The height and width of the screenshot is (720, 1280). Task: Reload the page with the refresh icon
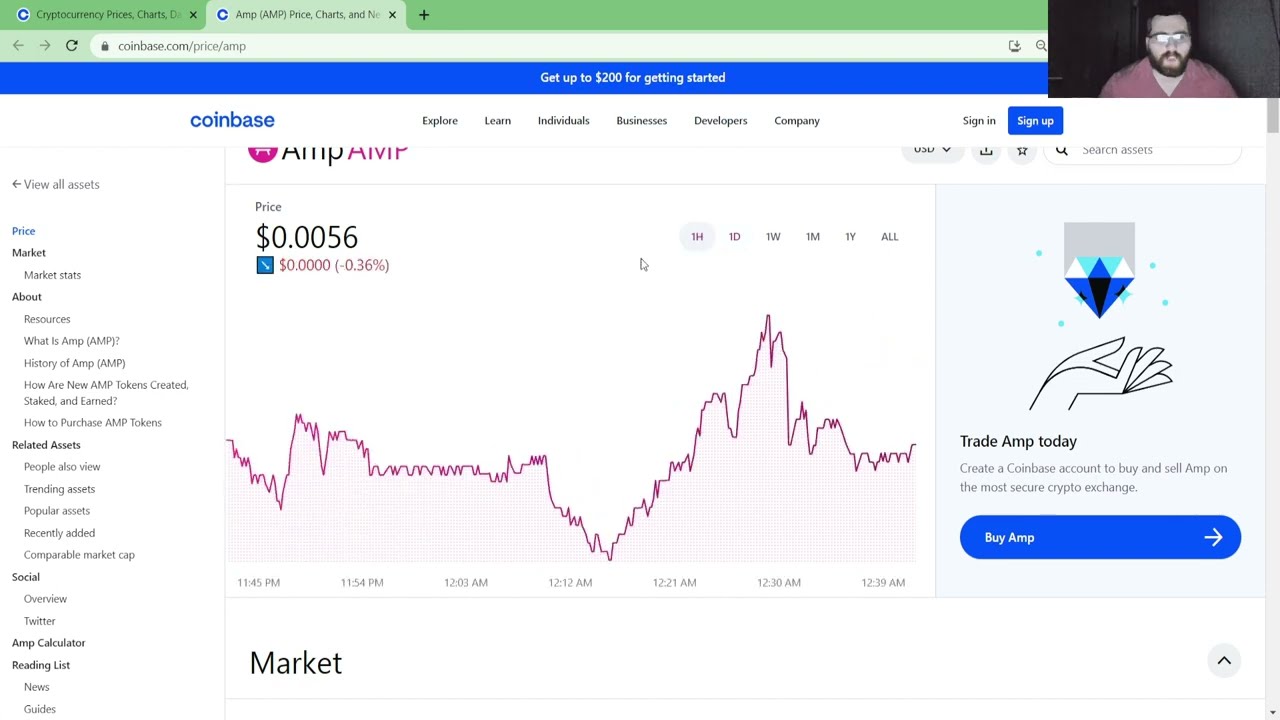click(x=72, y=45)
